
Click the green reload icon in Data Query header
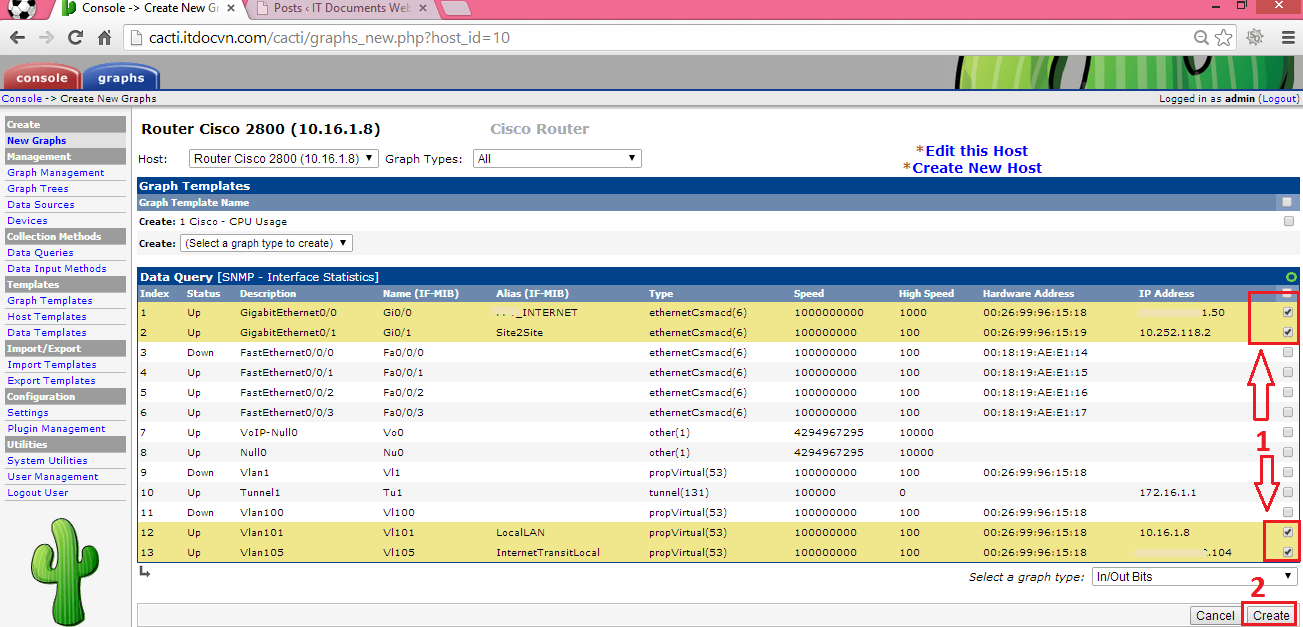pyautogui.click(x=1291, y=277)
